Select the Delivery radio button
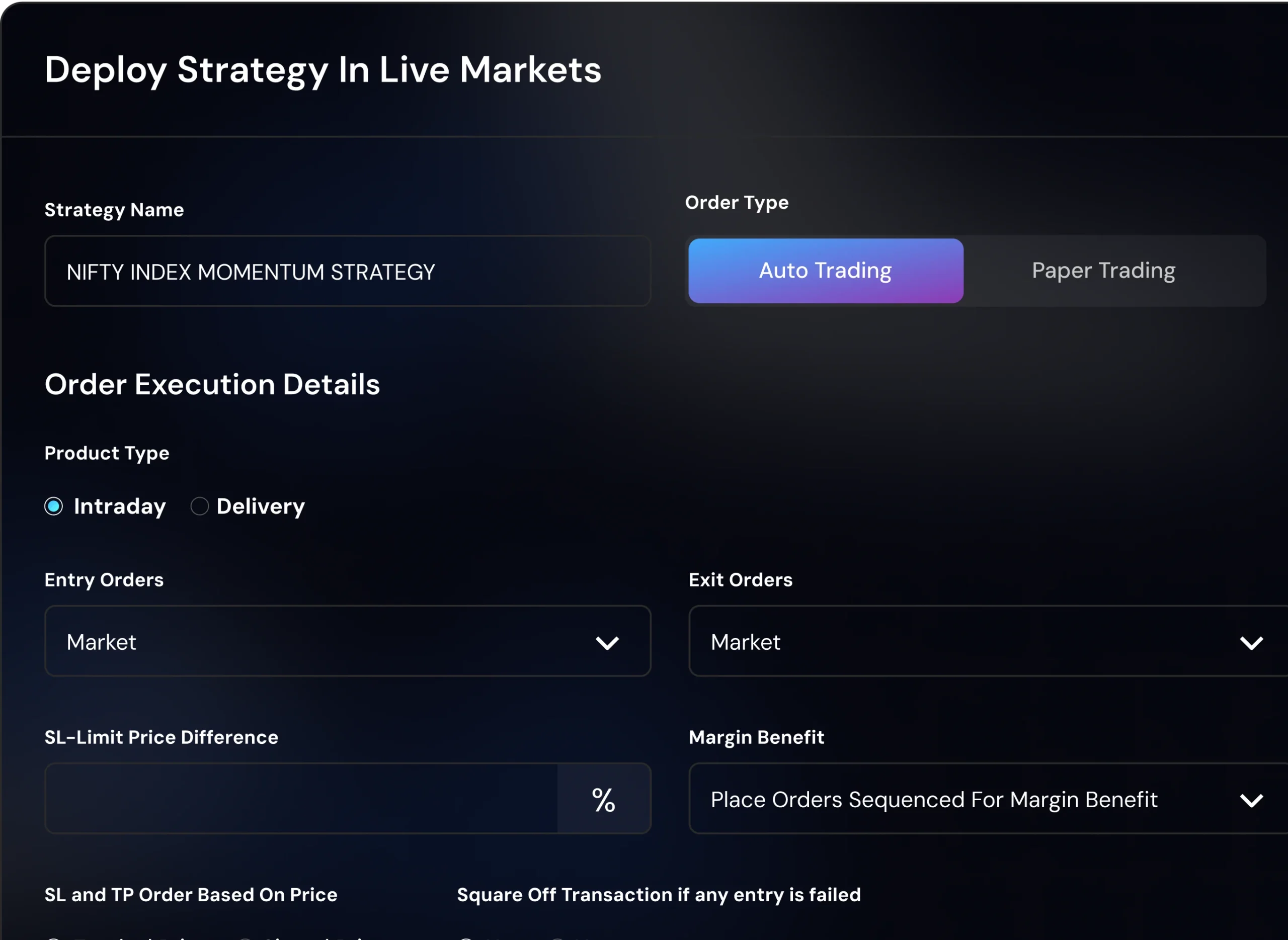Image resolution: width=1288 pixels, height=940 pixels. point(199,506)
